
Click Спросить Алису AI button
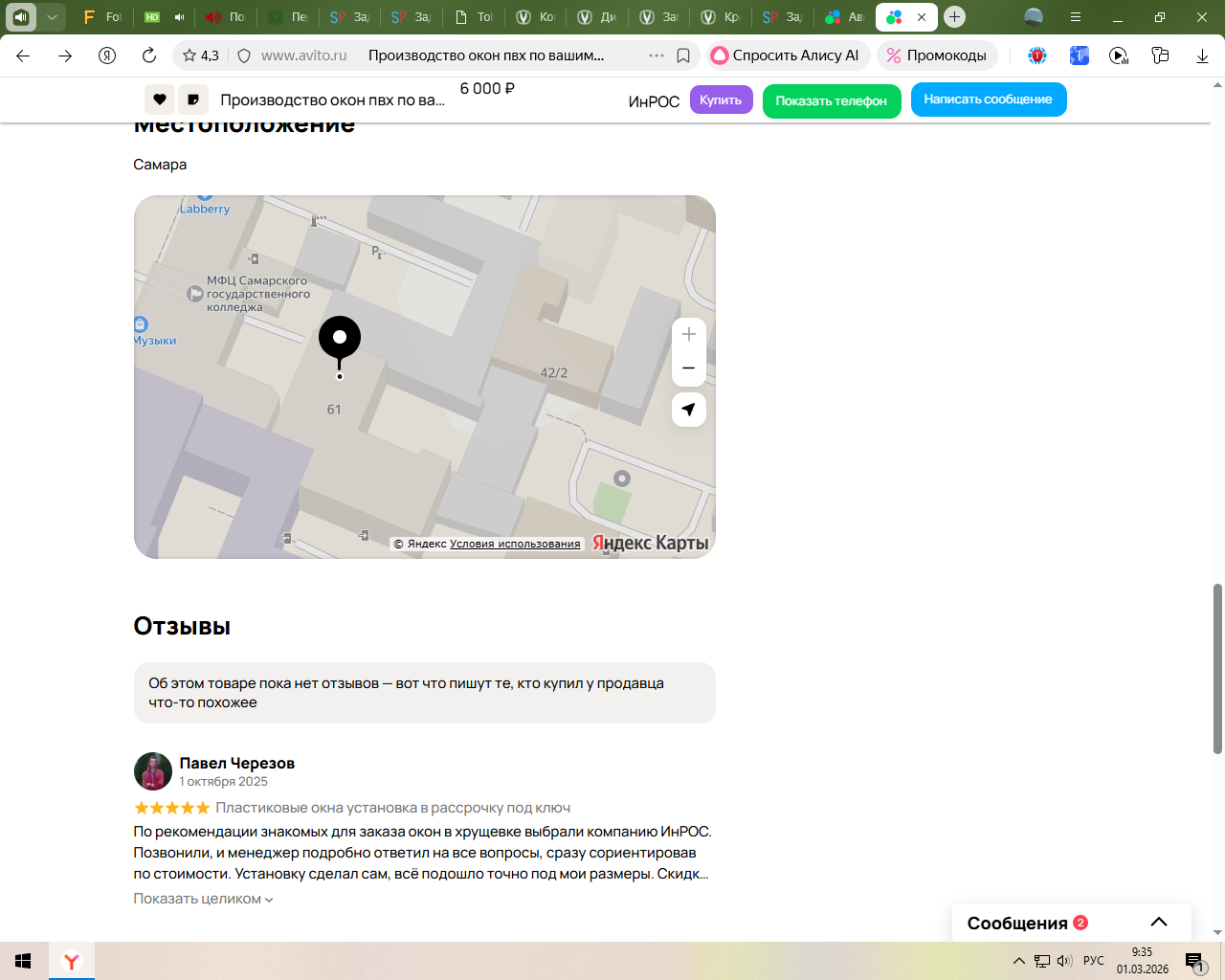pyautogui.click(x=787, y=56)
